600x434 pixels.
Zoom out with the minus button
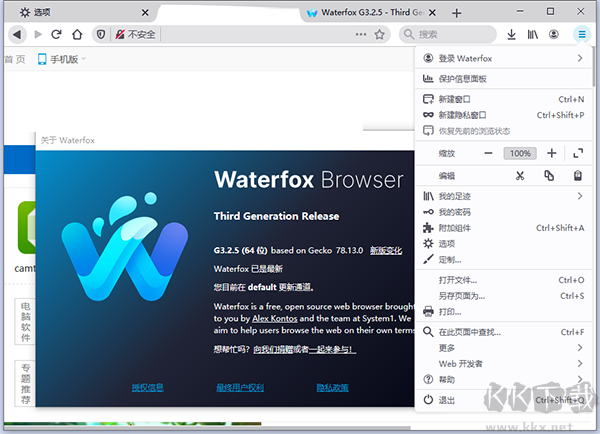488,153
